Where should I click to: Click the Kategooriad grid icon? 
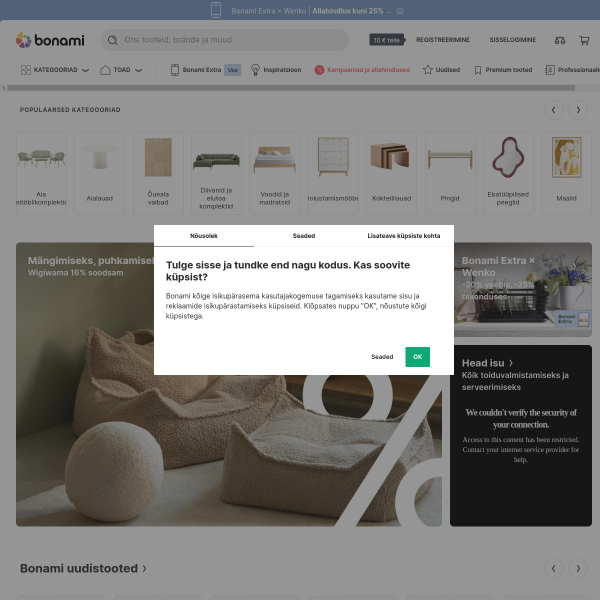[x=26, y=70]
